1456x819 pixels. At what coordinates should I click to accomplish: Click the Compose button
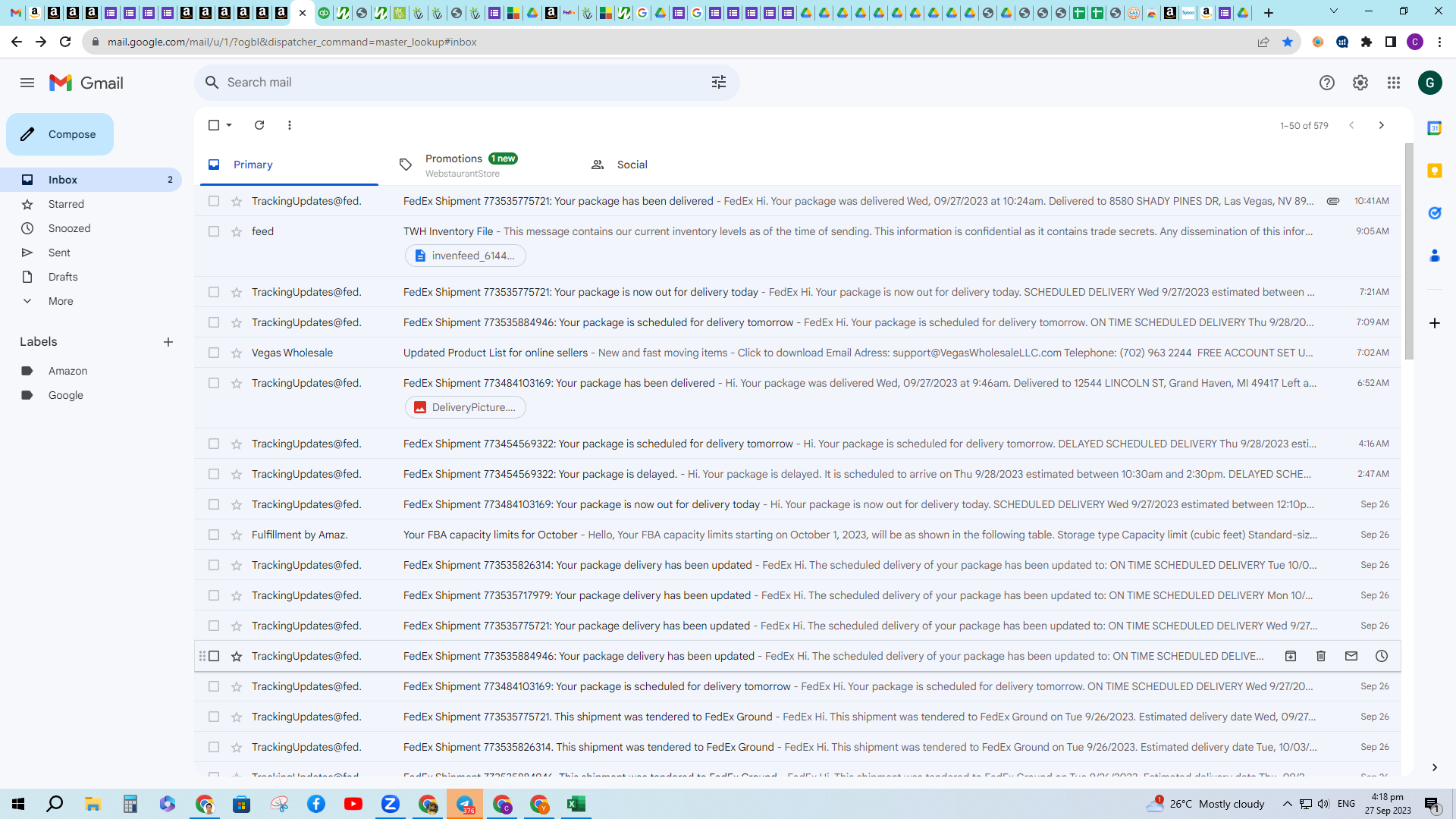click(60, 134)
